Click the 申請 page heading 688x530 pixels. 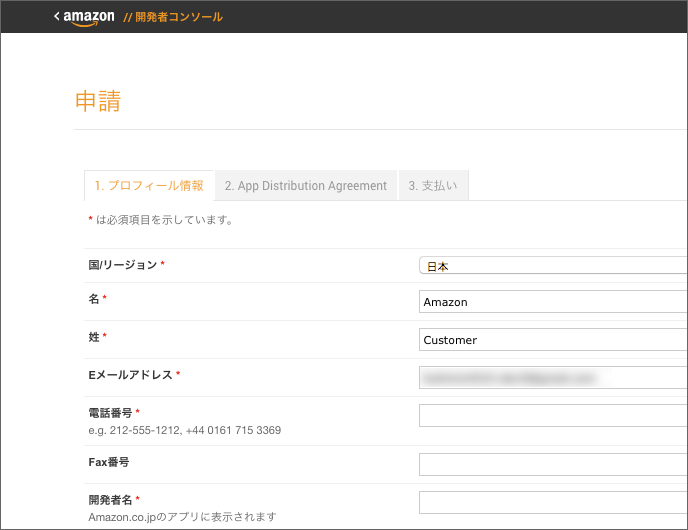(x=98, y=101)
